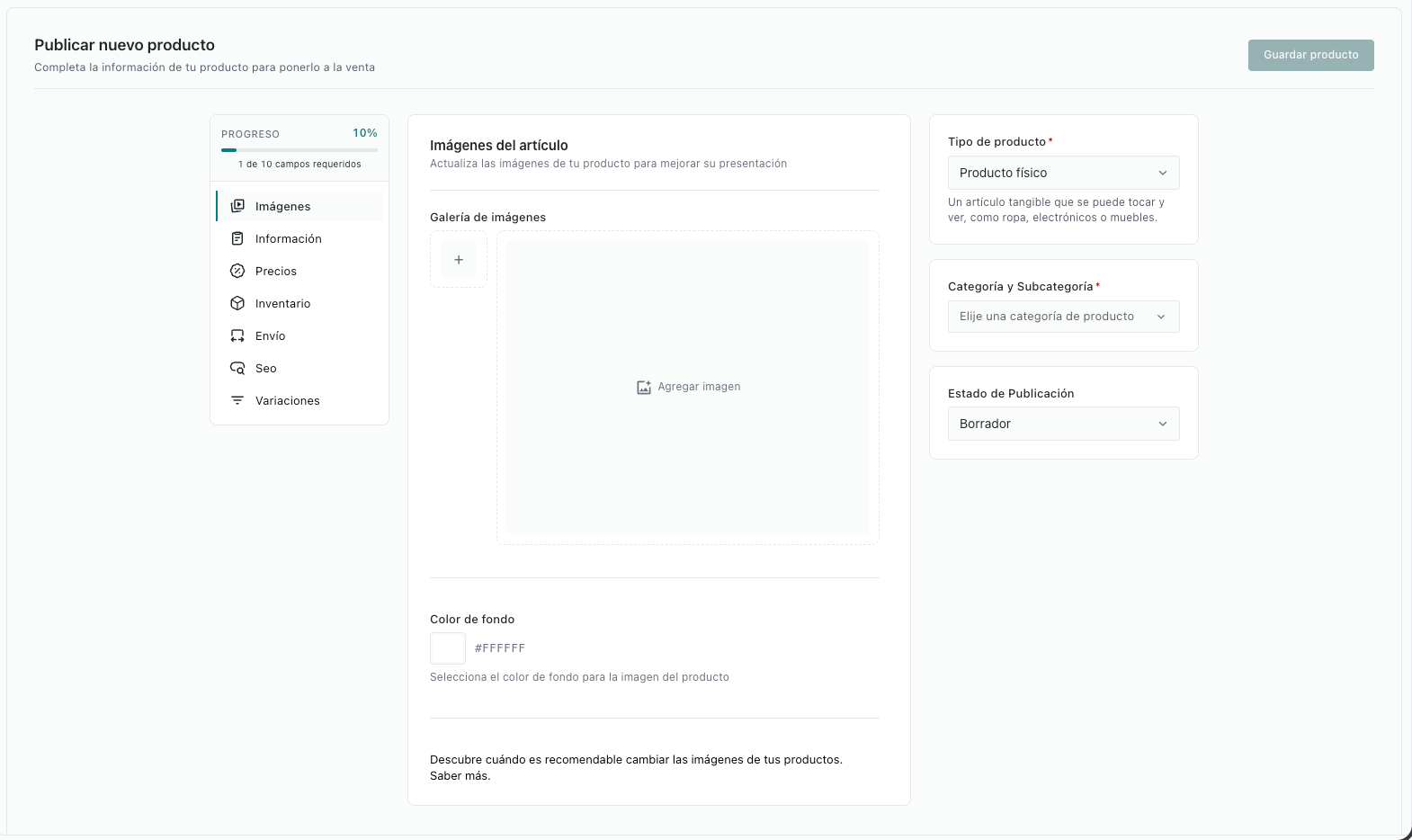Go to the Información section

point(299,238)
